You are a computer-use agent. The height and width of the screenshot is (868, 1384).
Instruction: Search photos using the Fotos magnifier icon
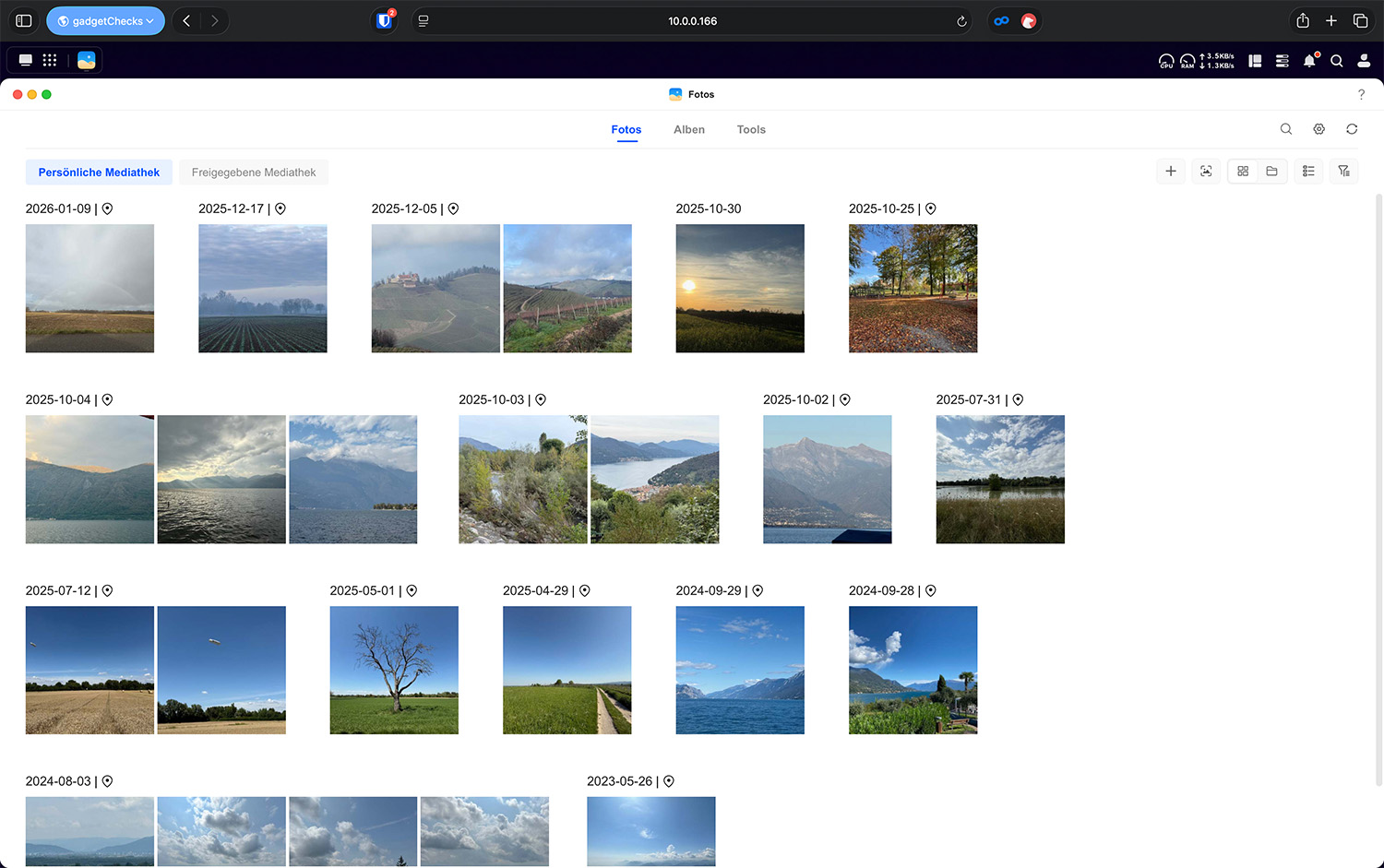tap(1285, 129)
